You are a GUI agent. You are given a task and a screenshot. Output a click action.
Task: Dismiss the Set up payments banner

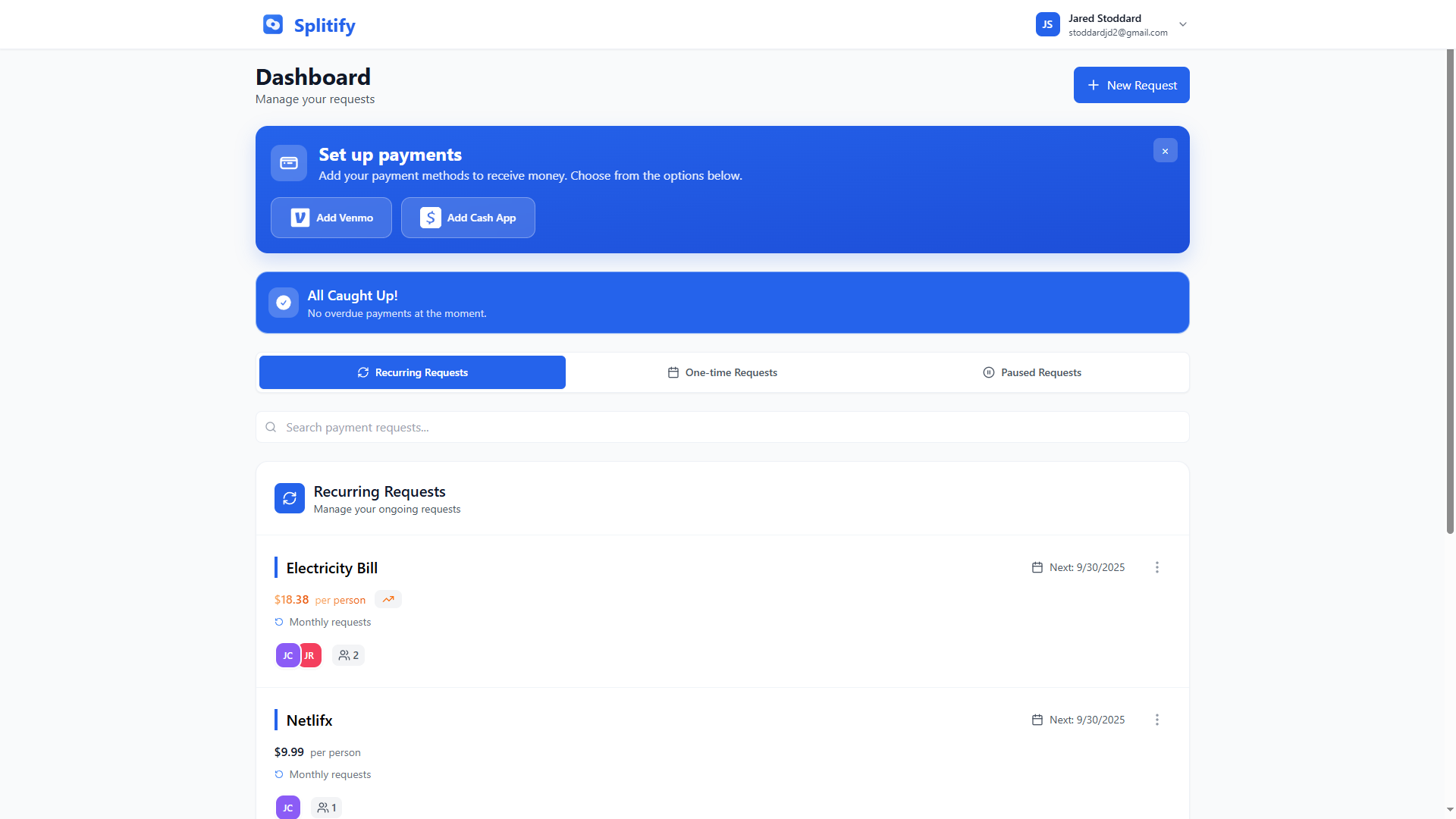pos(1165,151)
